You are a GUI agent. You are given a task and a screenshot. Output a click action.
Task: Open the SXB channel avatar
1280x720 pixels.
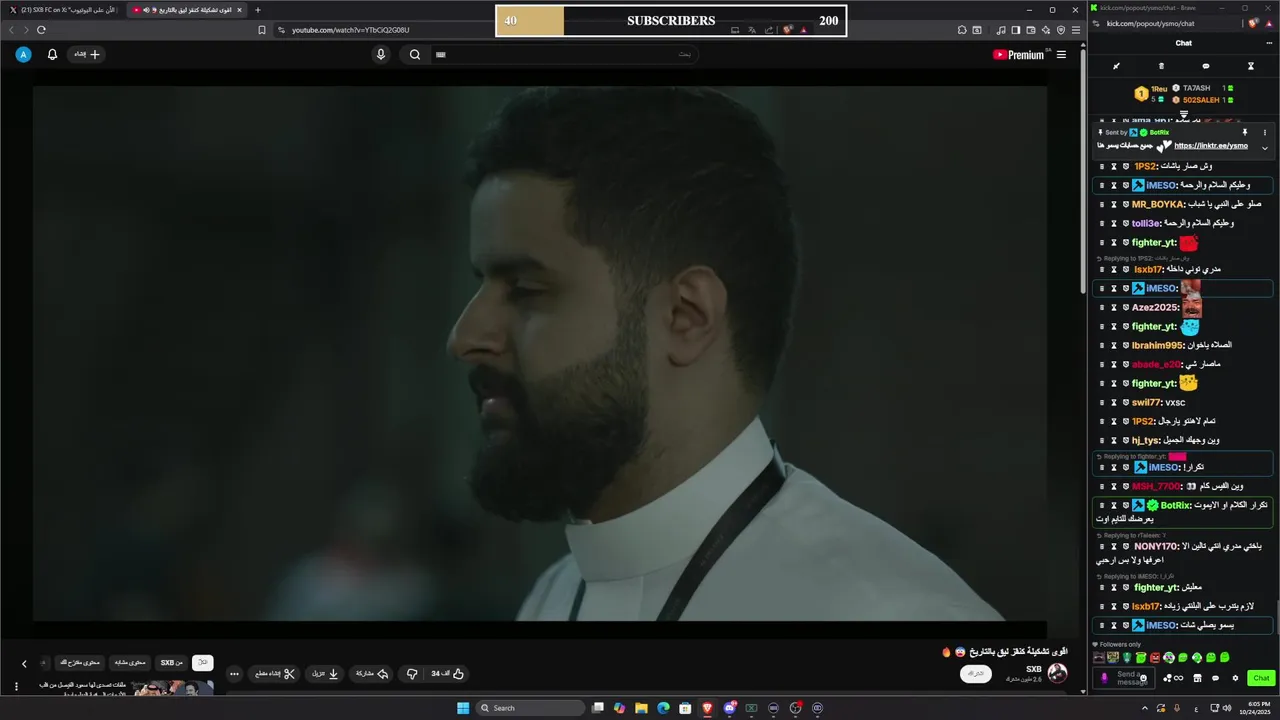click(1057, 673)
